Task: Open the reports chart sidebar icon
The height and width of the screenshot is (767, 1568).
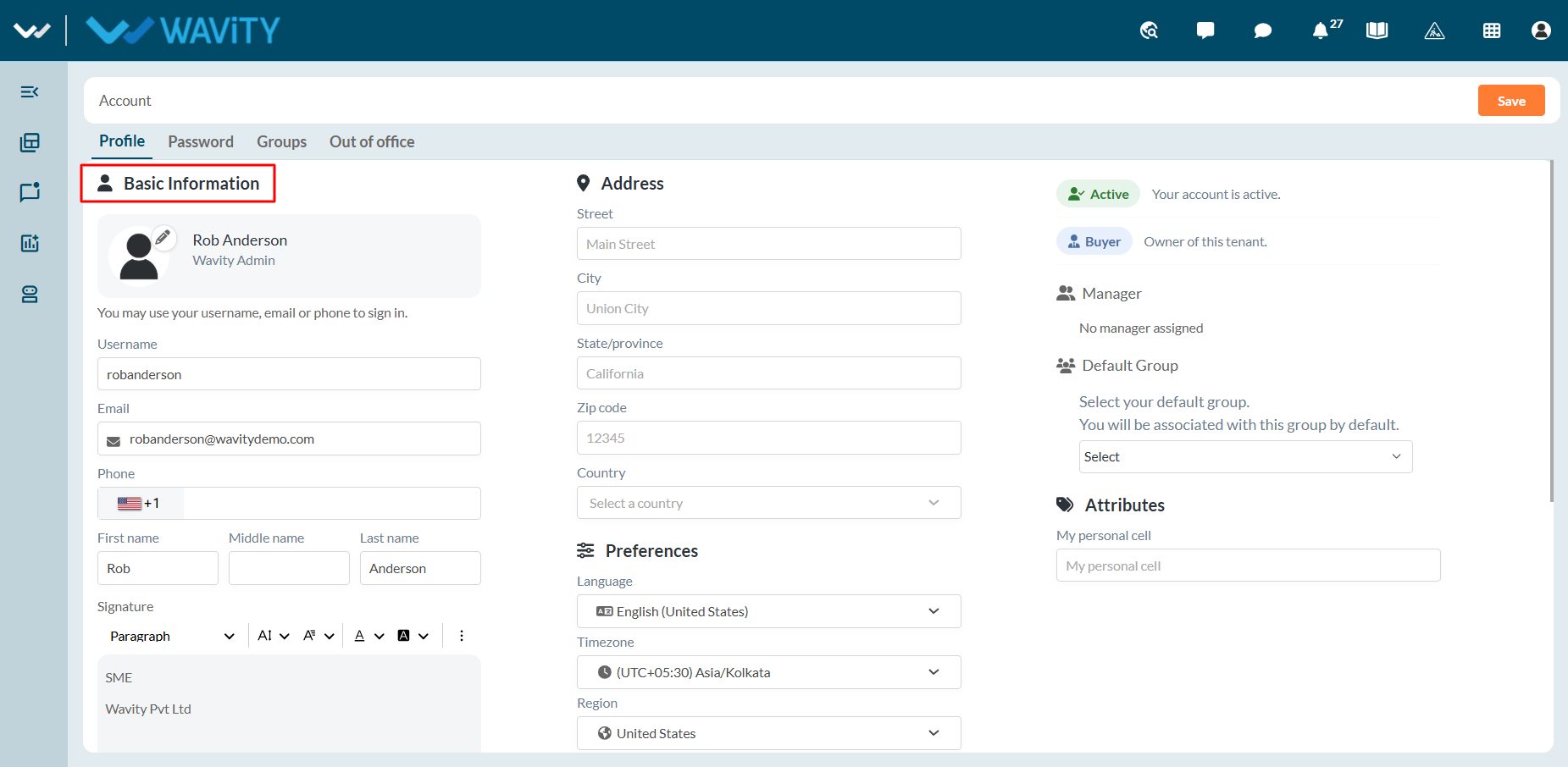Action: [x=30, y=243]
